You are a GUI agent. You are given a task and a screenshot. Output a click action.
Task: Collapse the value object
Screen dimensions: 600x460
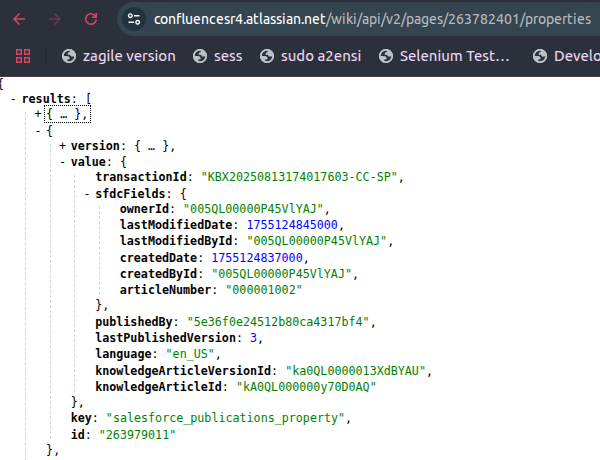pyautogui.click(x=62, y=161)
